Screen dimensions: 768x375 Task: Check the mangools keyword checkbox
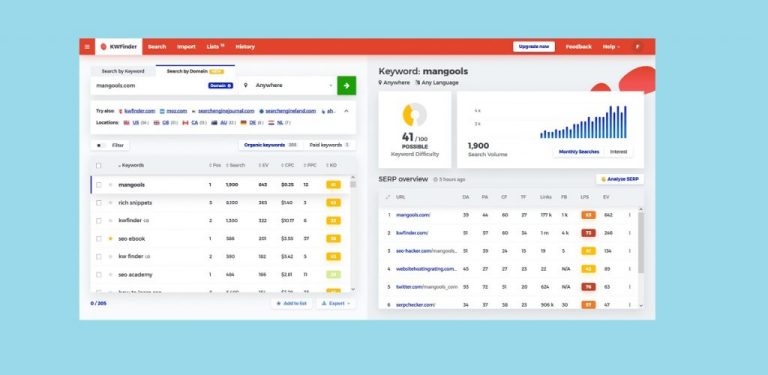(99, 185)
